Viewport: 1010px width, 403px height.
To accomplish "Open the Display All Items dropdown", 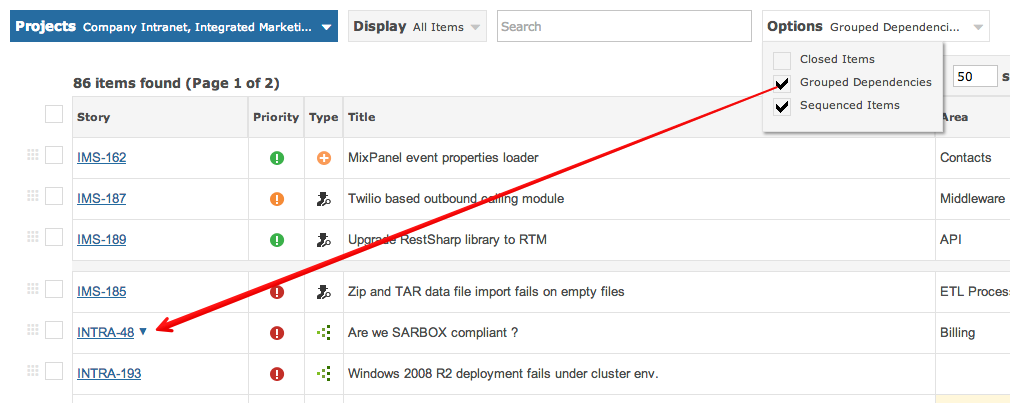I will (417, 27).
